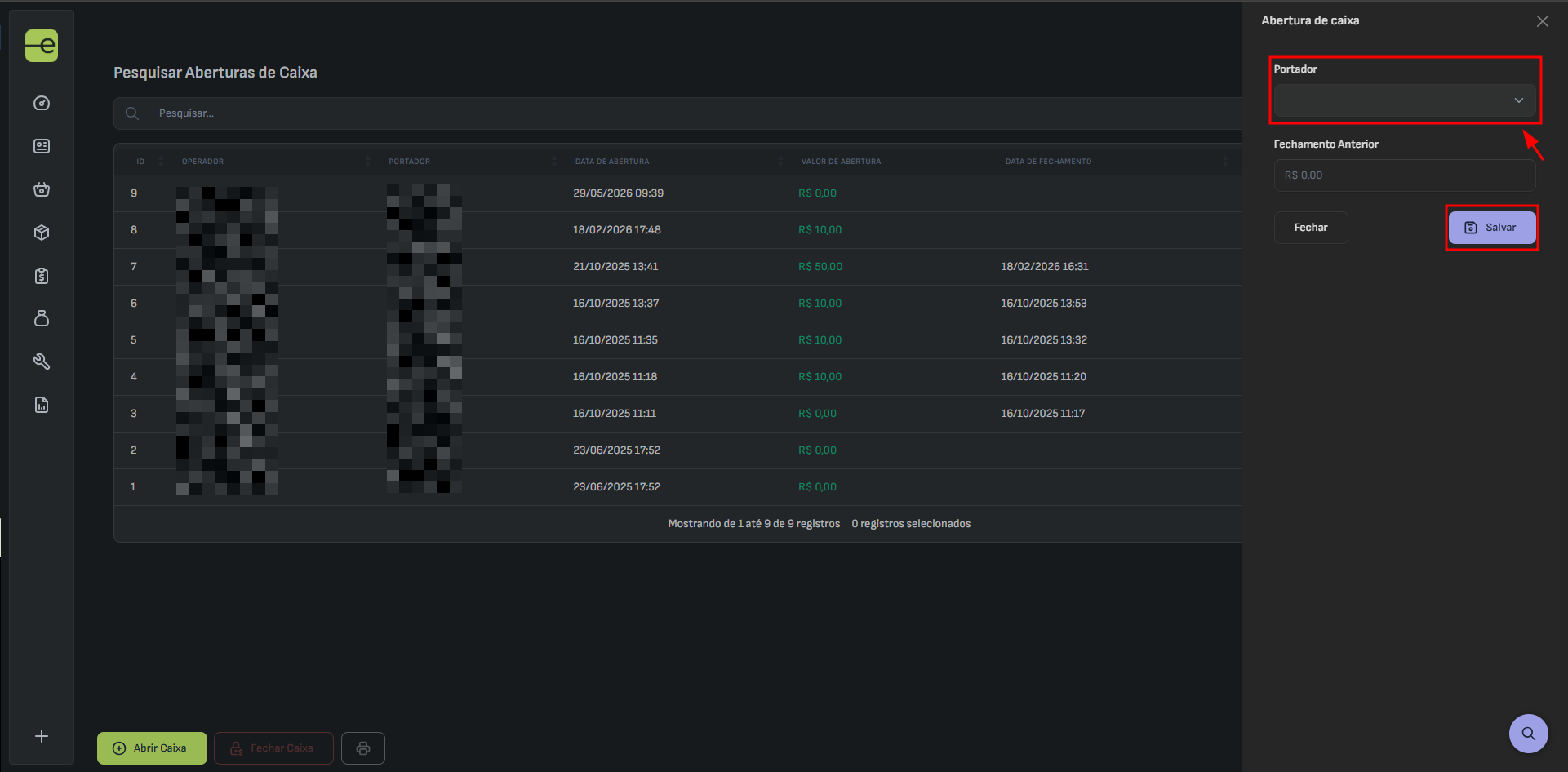The image size is (1568, 772).
Task: Sort by the Portador column header
Action: point(409,162)
